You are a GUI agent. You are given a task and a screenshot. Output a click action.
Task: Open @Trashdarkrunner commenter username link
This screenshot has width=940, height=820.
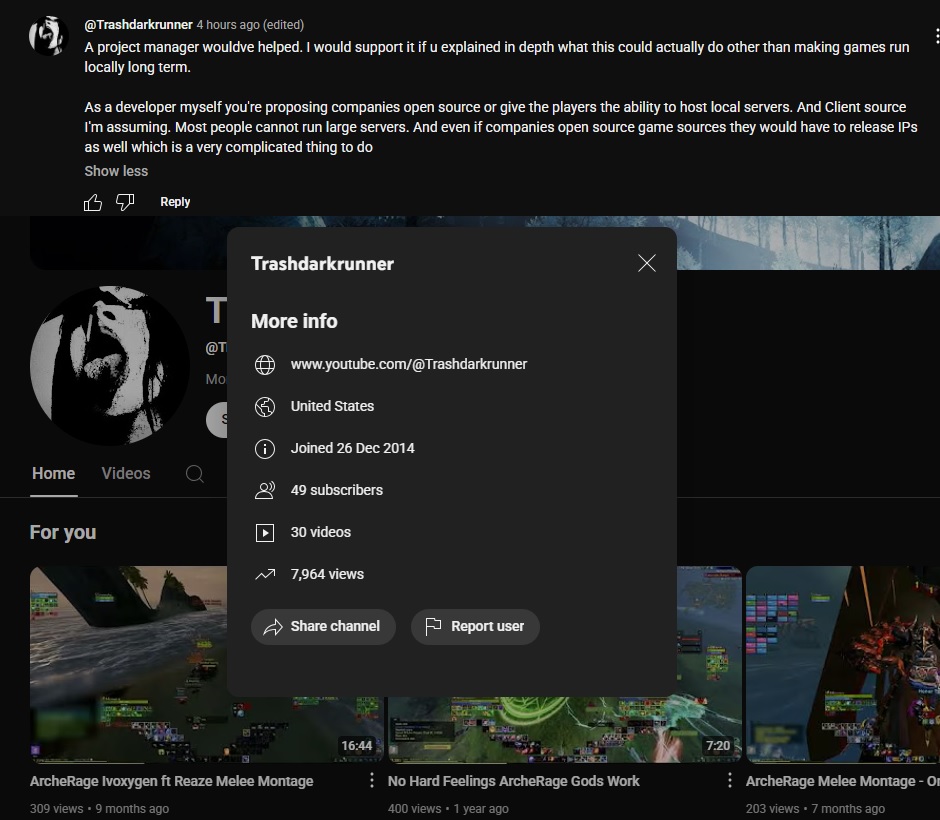click(138, 25)
